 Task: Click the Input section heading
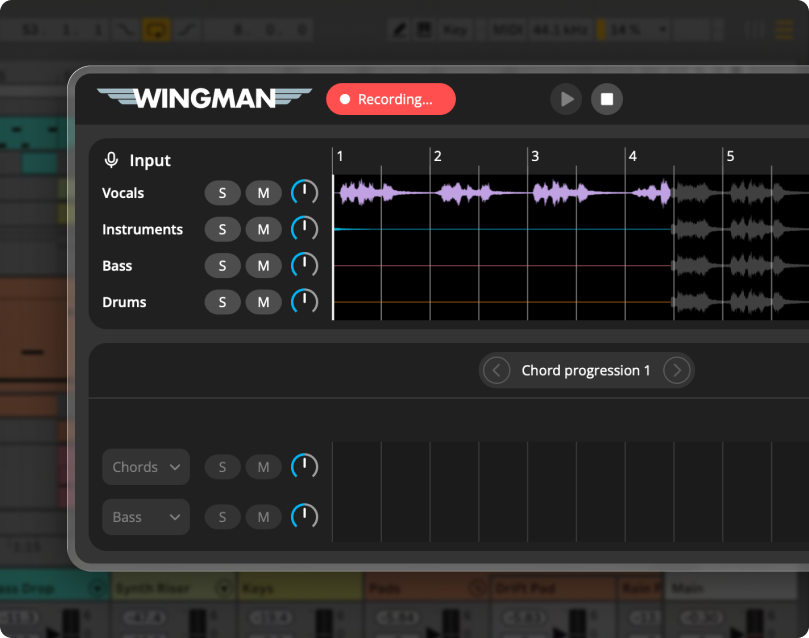pyautogui.click(x=150, y=160)
